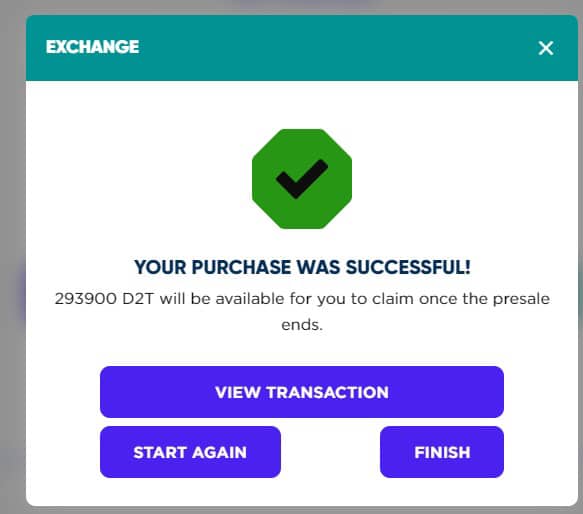Click the EXCHANGE title in the header
Screen dimensions: 583x514
(x=92, y=47)
